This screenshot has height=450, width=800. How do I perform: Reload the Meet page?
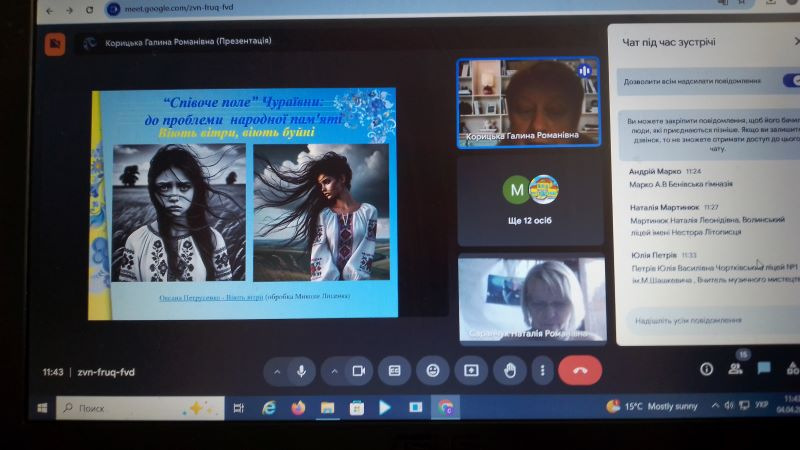pyautogui.click(x=90, y=10)
